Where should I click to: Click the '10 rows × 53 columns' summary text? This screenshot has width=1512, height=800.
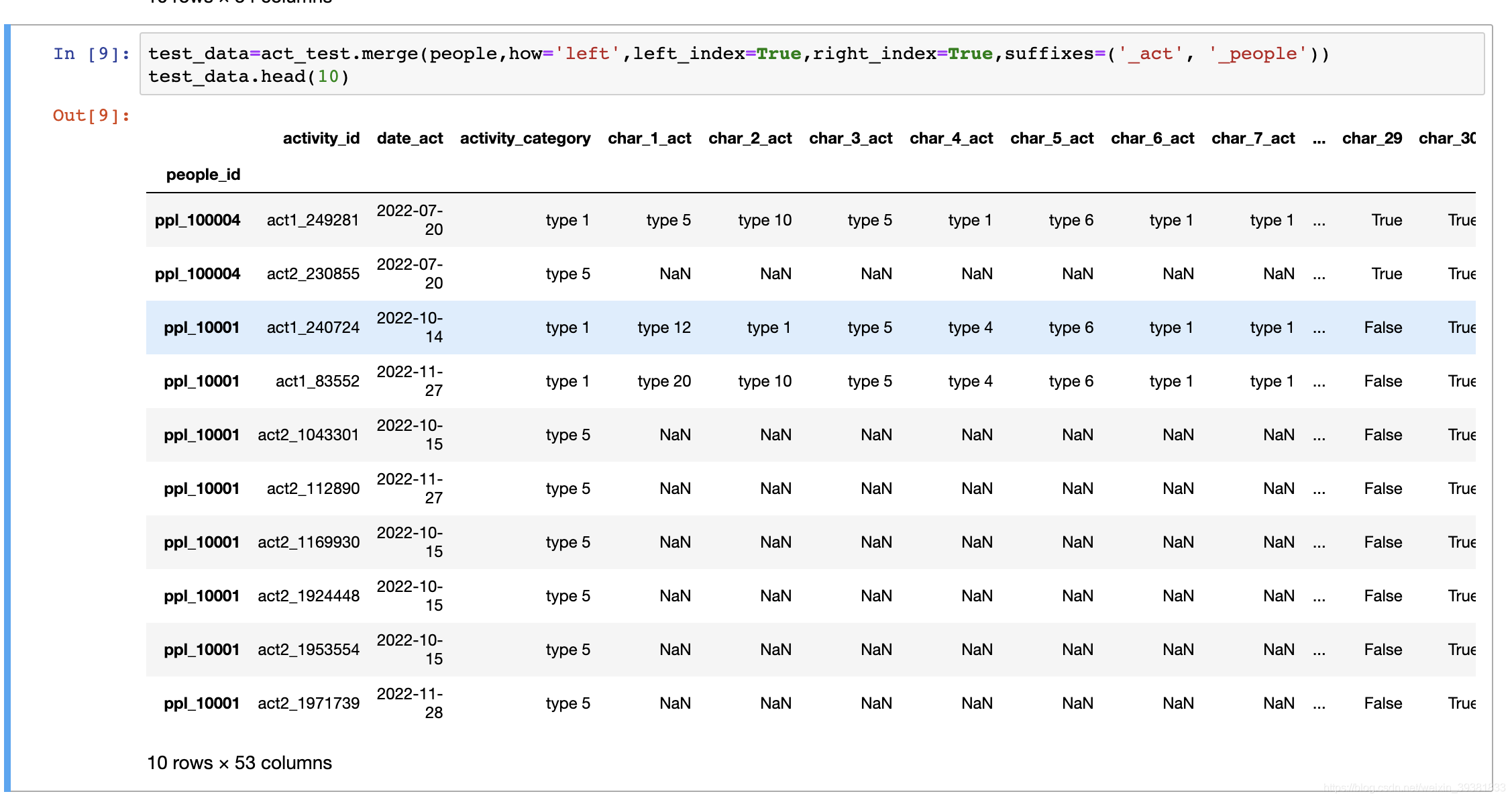coord(239,763)
